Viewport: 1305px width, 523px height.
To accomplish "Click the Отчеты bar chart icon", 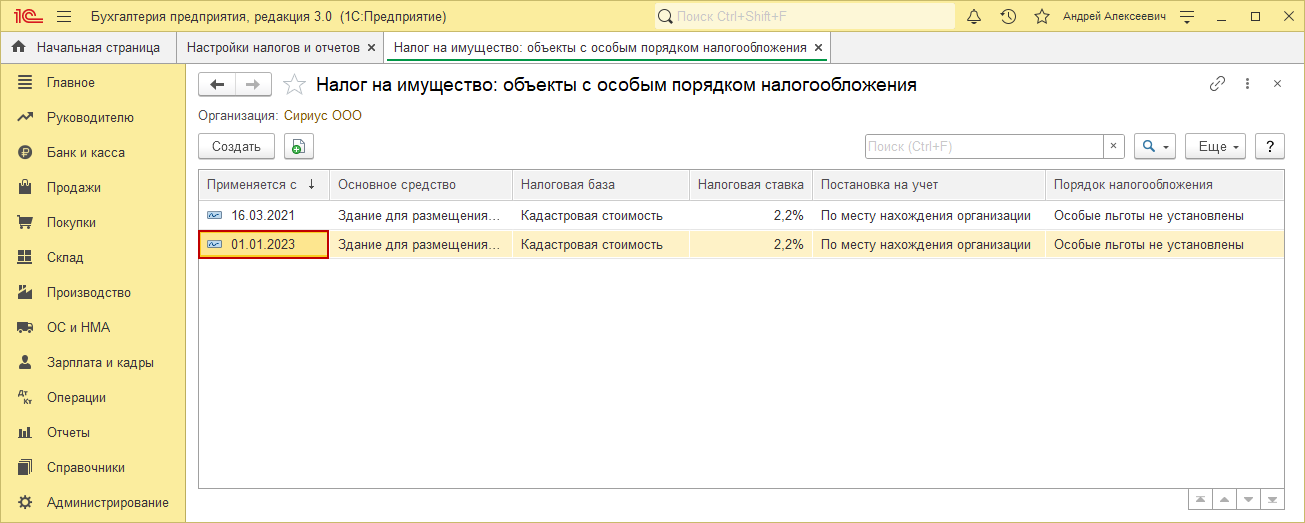I will coord(26,432).
